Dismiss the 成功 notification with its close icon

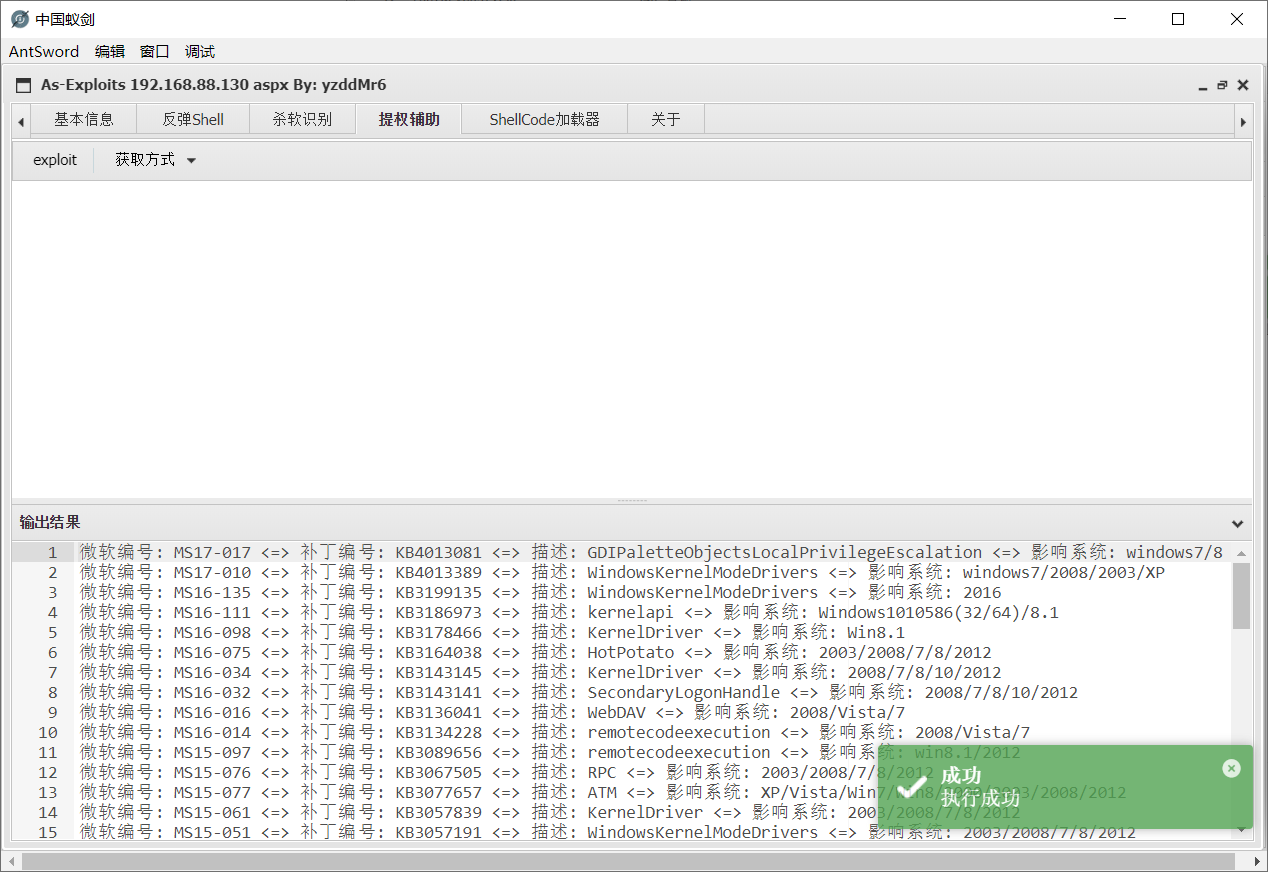pyautogui.click(x=1231, y=768)
